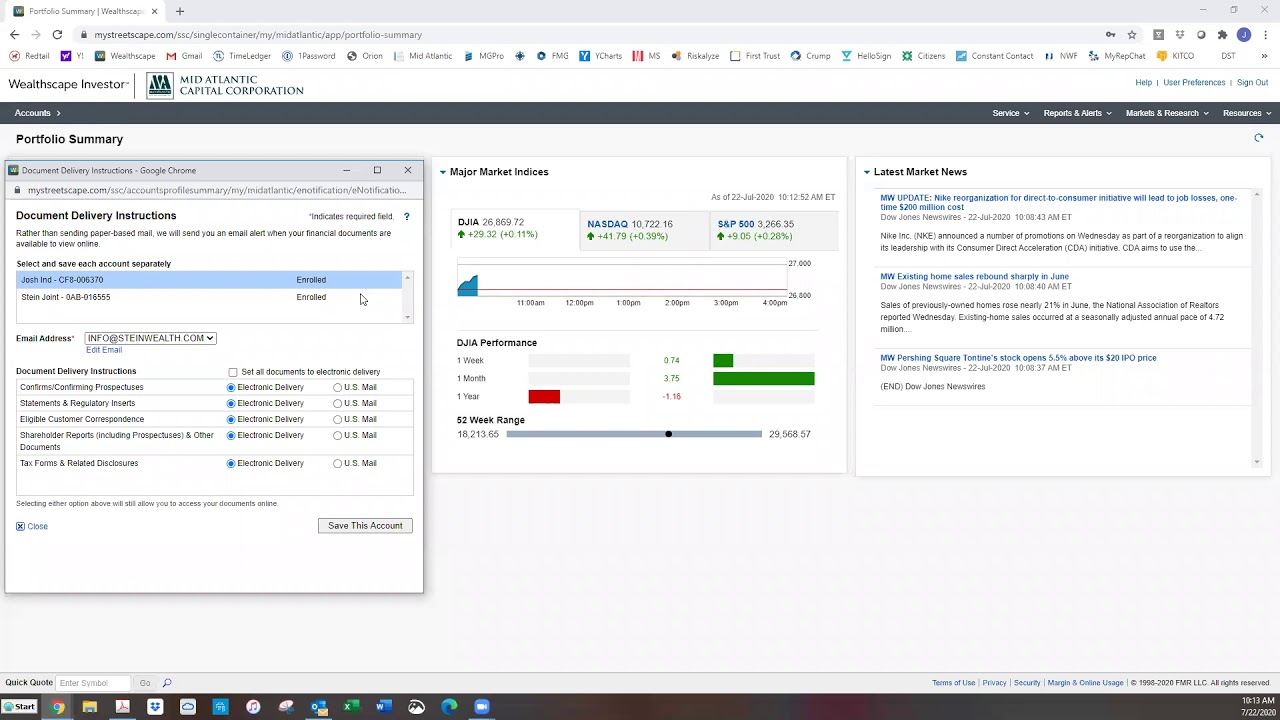The height and width of the screenshot is (720, 1280).
Task: Click the Edit Email link
Action: point(104,350)
